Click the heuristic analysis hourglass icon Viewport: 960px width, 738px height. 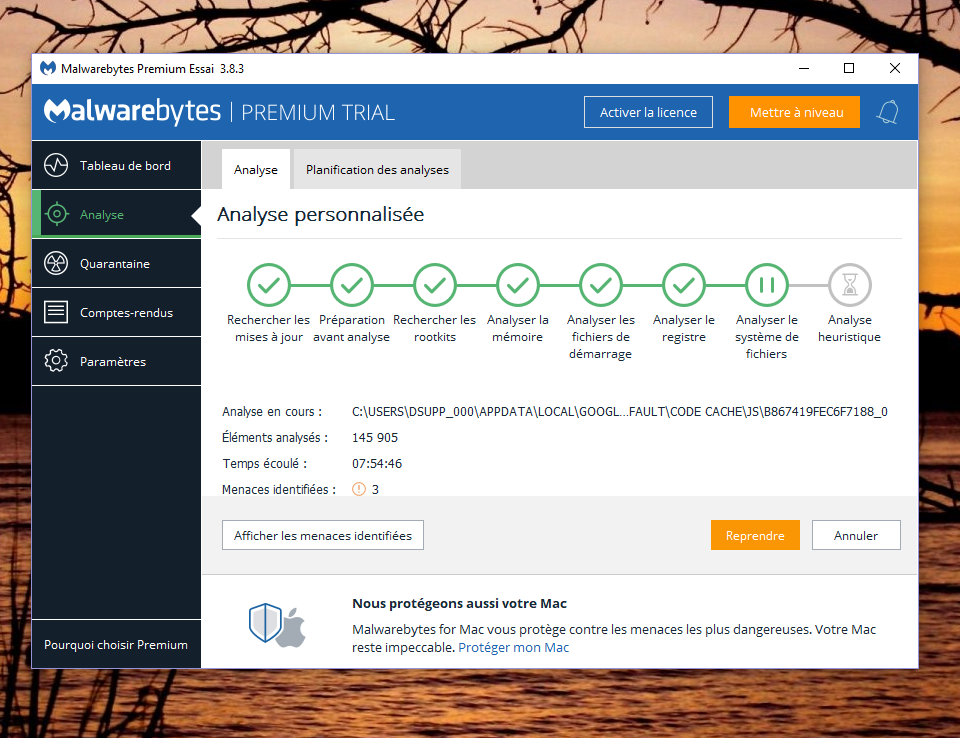point(850,285)
